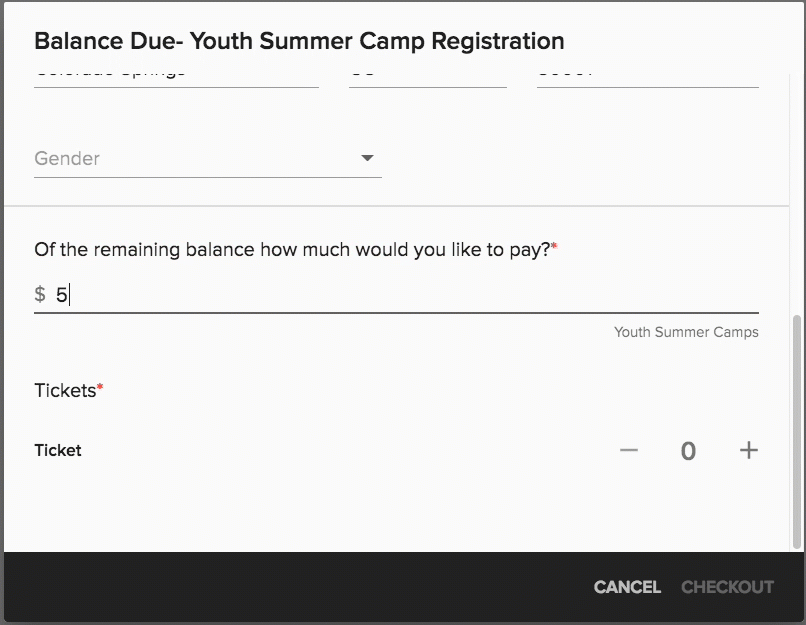Click the CANCEL button
Screen dimensions: 806x625
pyautogui.click(x=627, y=587)
